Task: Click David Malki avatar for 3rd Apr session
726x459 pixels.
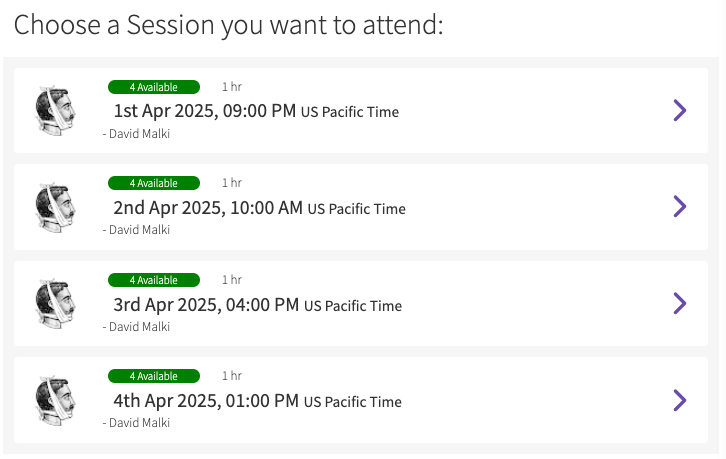Action: [56, 304]
